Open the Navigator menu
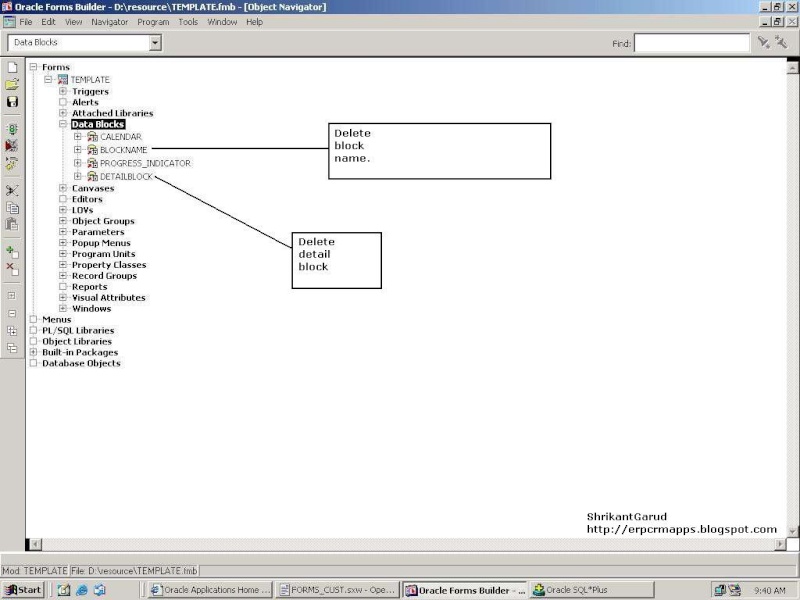 [x=110, y=22]
